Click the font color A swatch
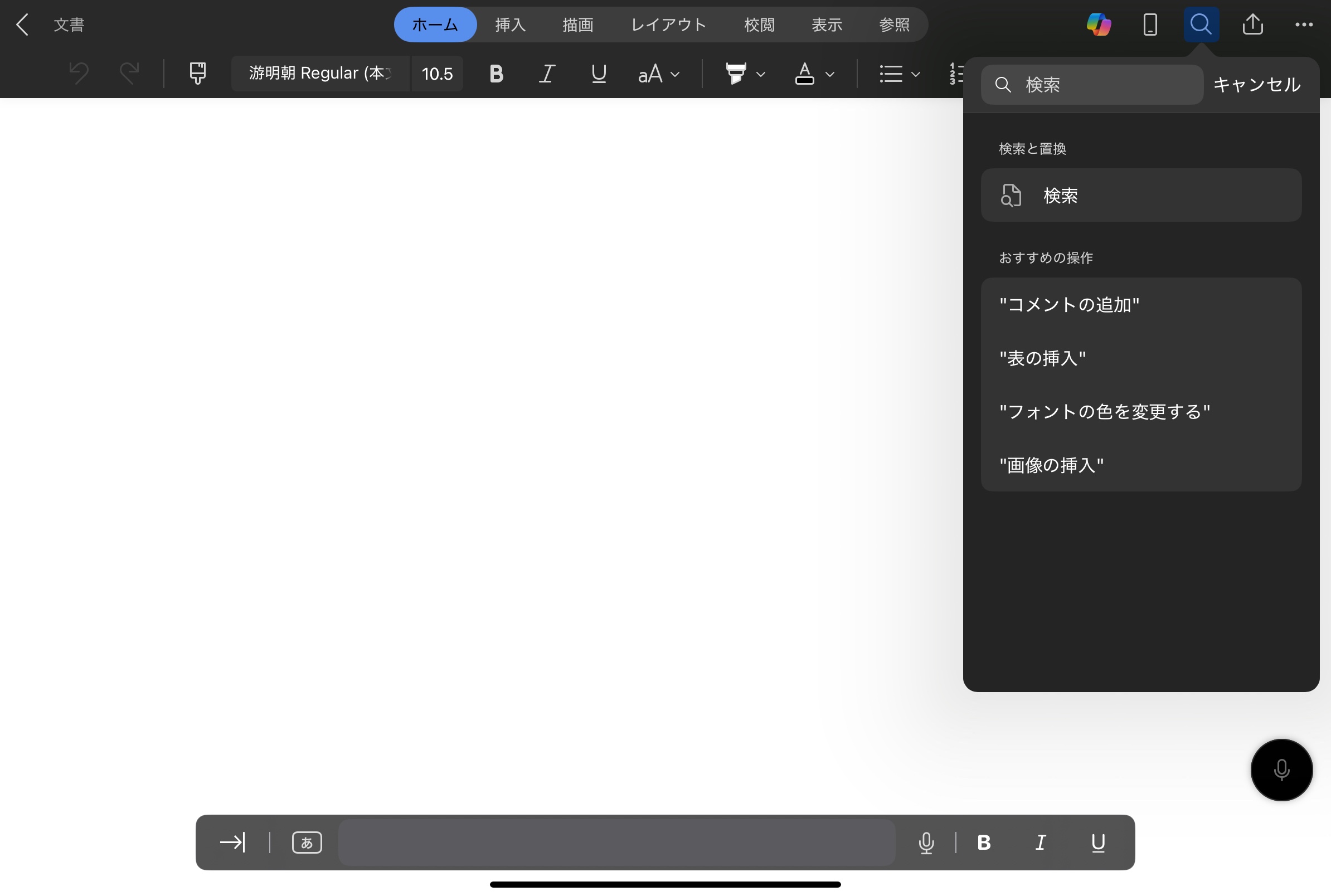This screenshot has height=896, width=1331. click(x=804, y=74)
